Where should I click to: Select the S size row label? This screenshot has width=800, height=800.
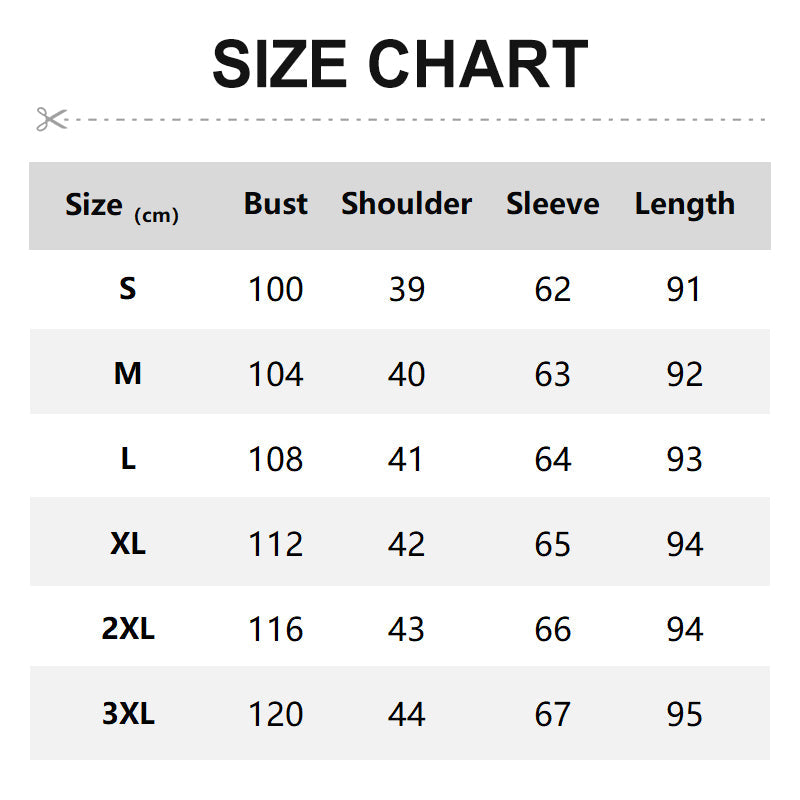pos(127,289)
